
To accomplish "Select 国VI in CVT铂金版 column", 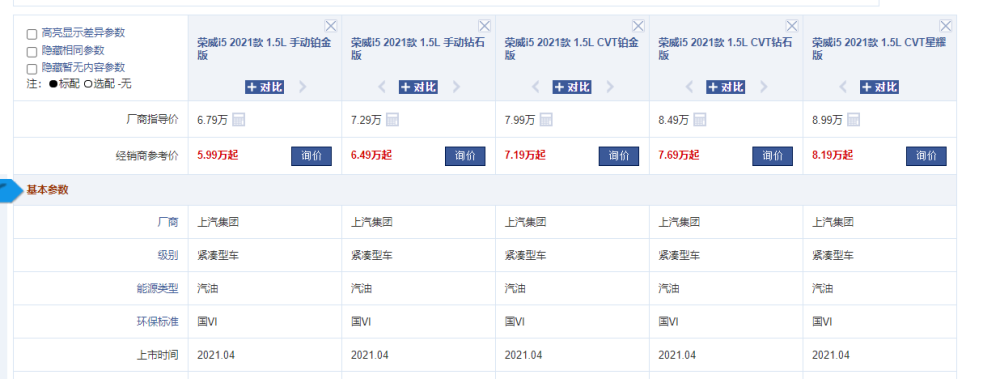I will click(515, 322).
